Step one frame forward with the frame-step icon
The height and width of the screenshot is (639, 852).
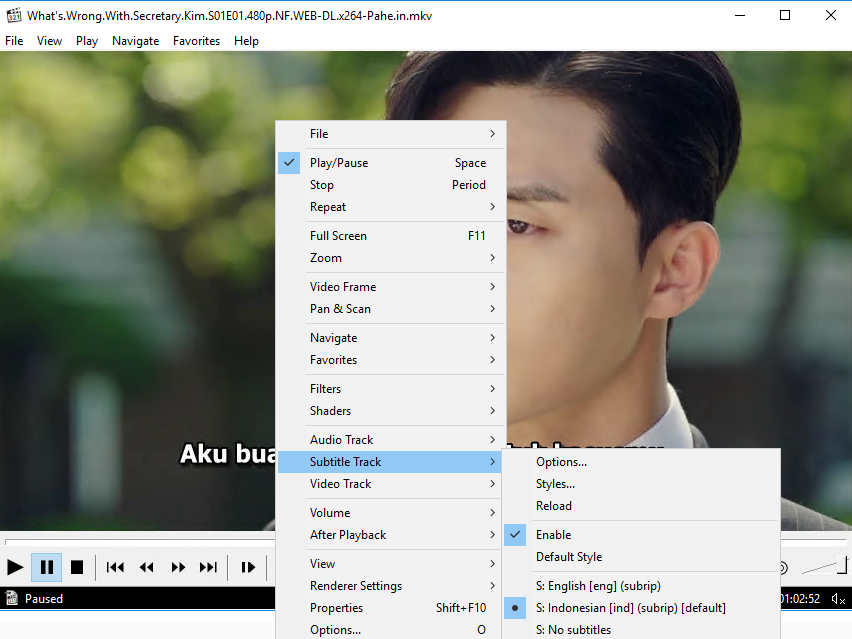click(248, 567)
